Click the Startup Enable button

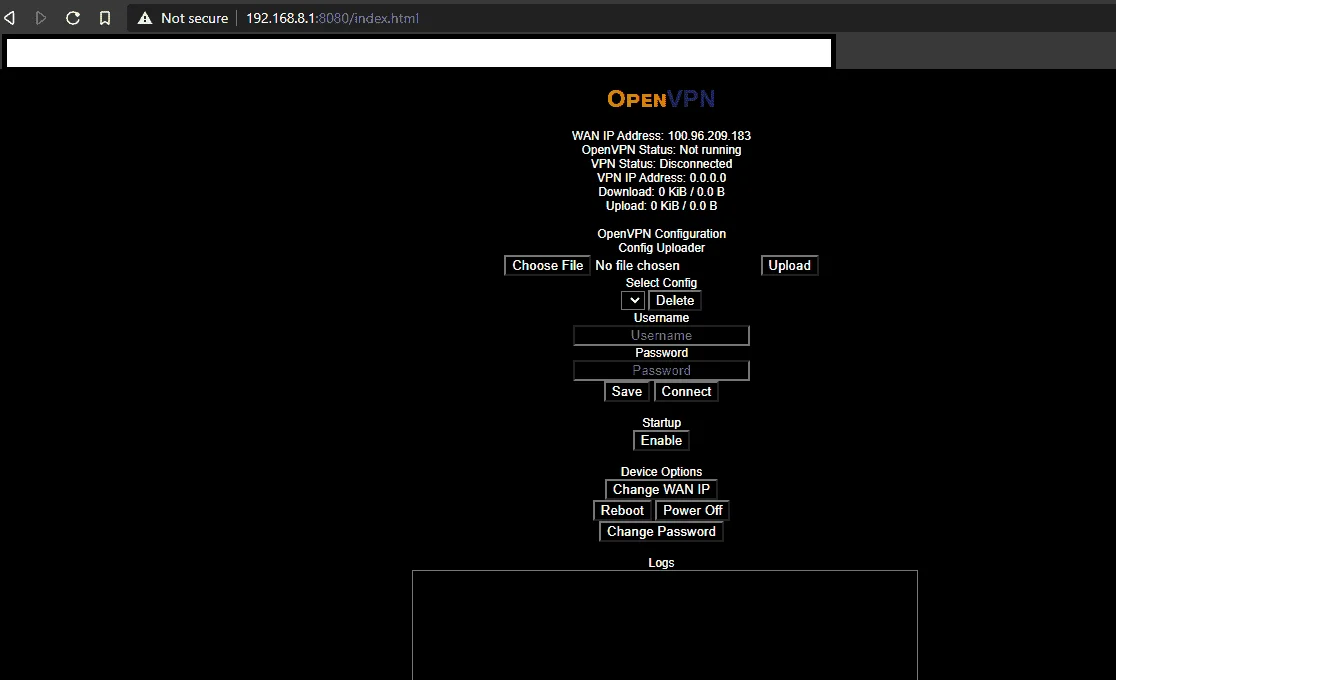tap(661, 440)
